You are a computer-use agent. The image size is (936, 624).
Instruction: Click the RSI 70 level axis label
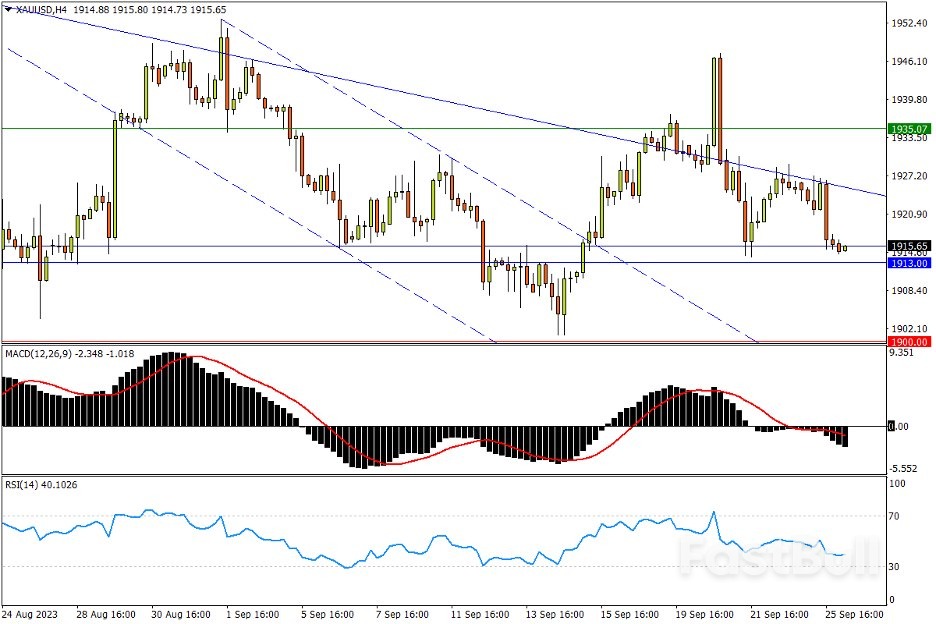tap(897, 516)
